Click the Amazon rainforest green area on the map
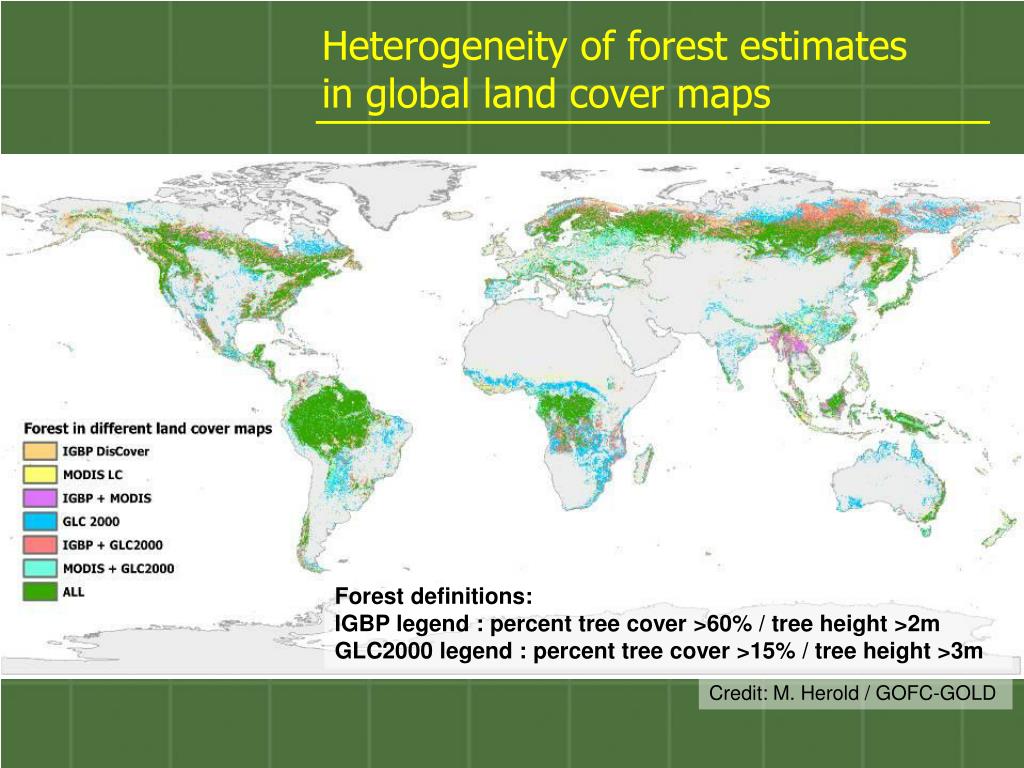 (330, 418)
